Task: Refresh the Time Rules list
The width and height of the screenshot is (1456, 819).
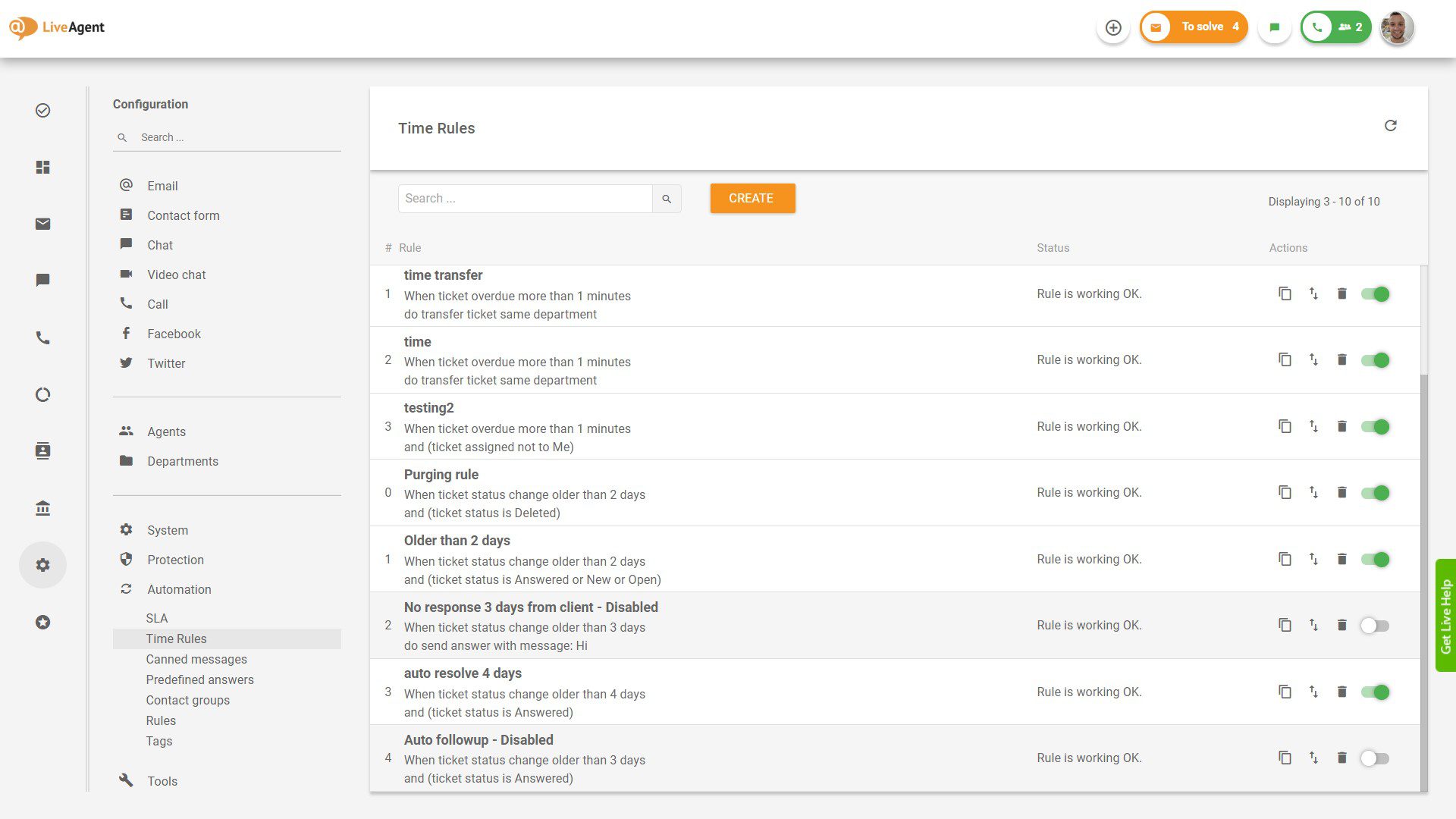Action: (1391, 126)
